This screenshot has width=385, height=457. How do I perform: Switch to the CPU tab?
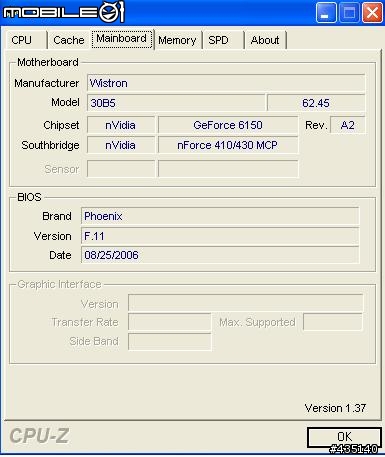coord(26,40)
